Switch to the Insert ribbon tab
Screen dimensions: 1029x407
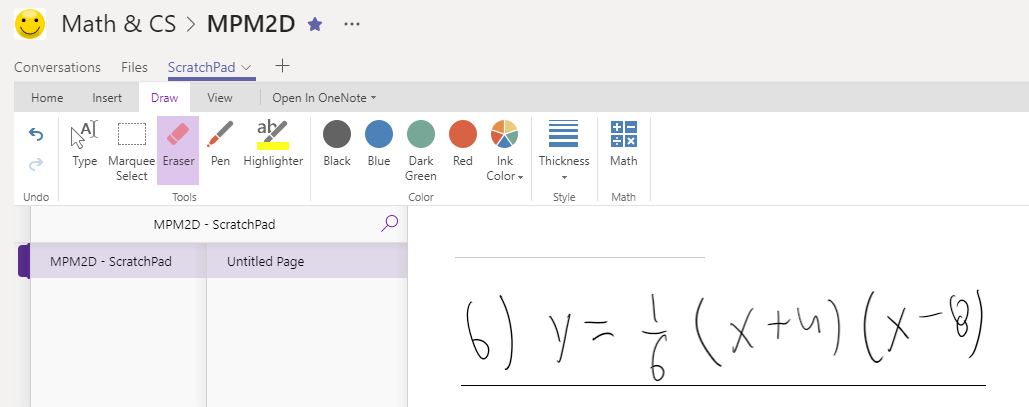tap(107, 98)
